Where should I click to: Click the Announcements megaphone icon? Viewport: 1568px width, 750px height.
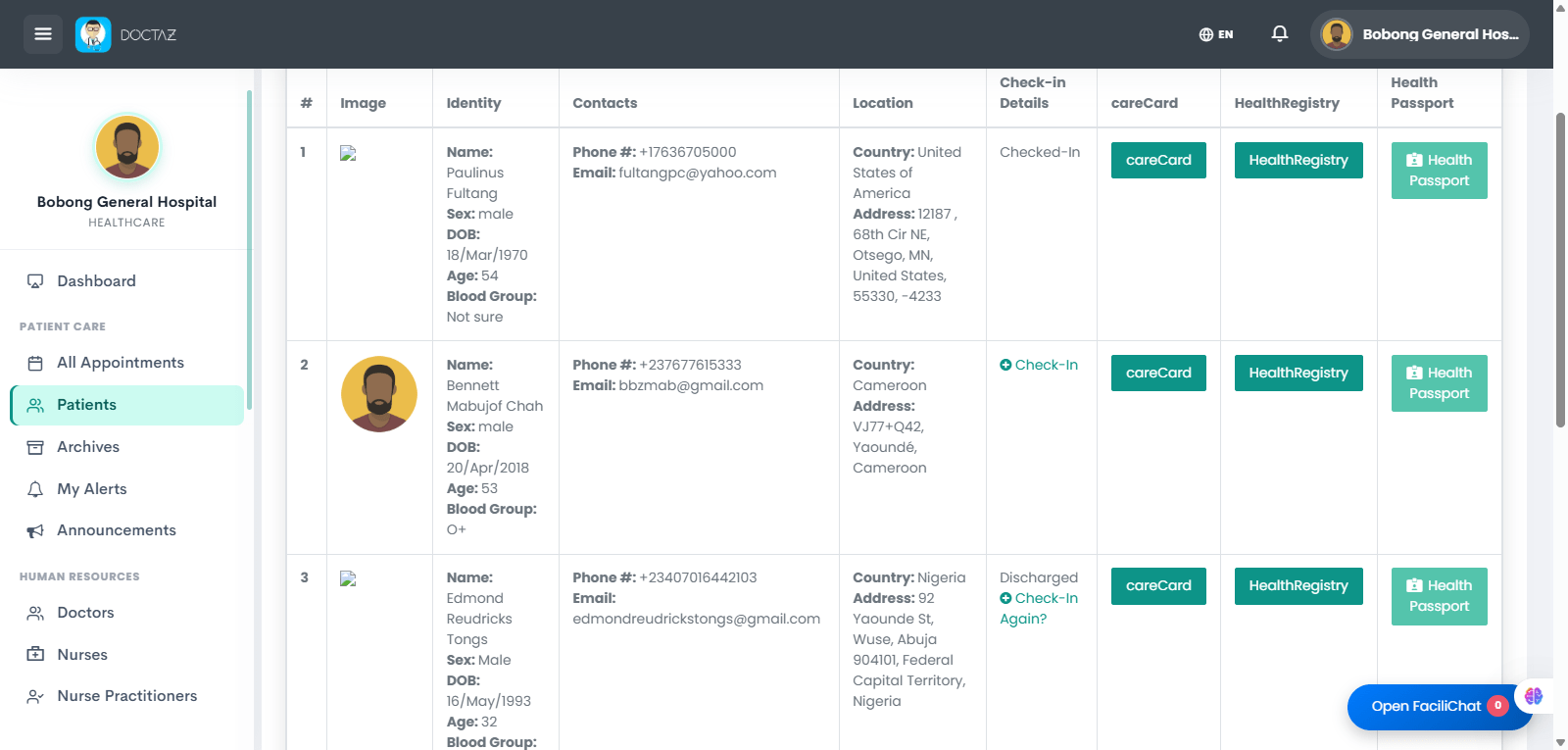pyautogui.click(x=35, y=530)
